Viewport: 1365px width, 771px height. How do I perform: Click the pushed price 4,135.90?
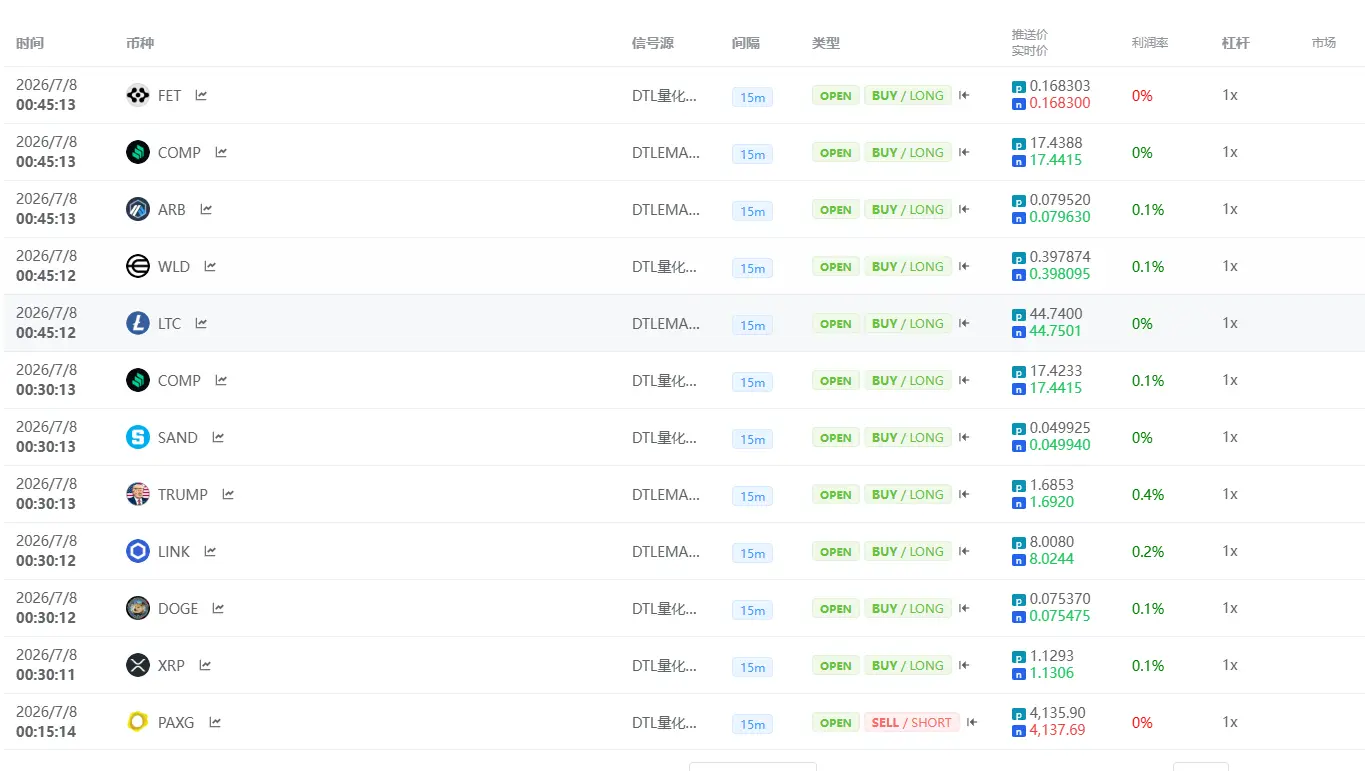pyautogui.click(x=1058, y=713)
